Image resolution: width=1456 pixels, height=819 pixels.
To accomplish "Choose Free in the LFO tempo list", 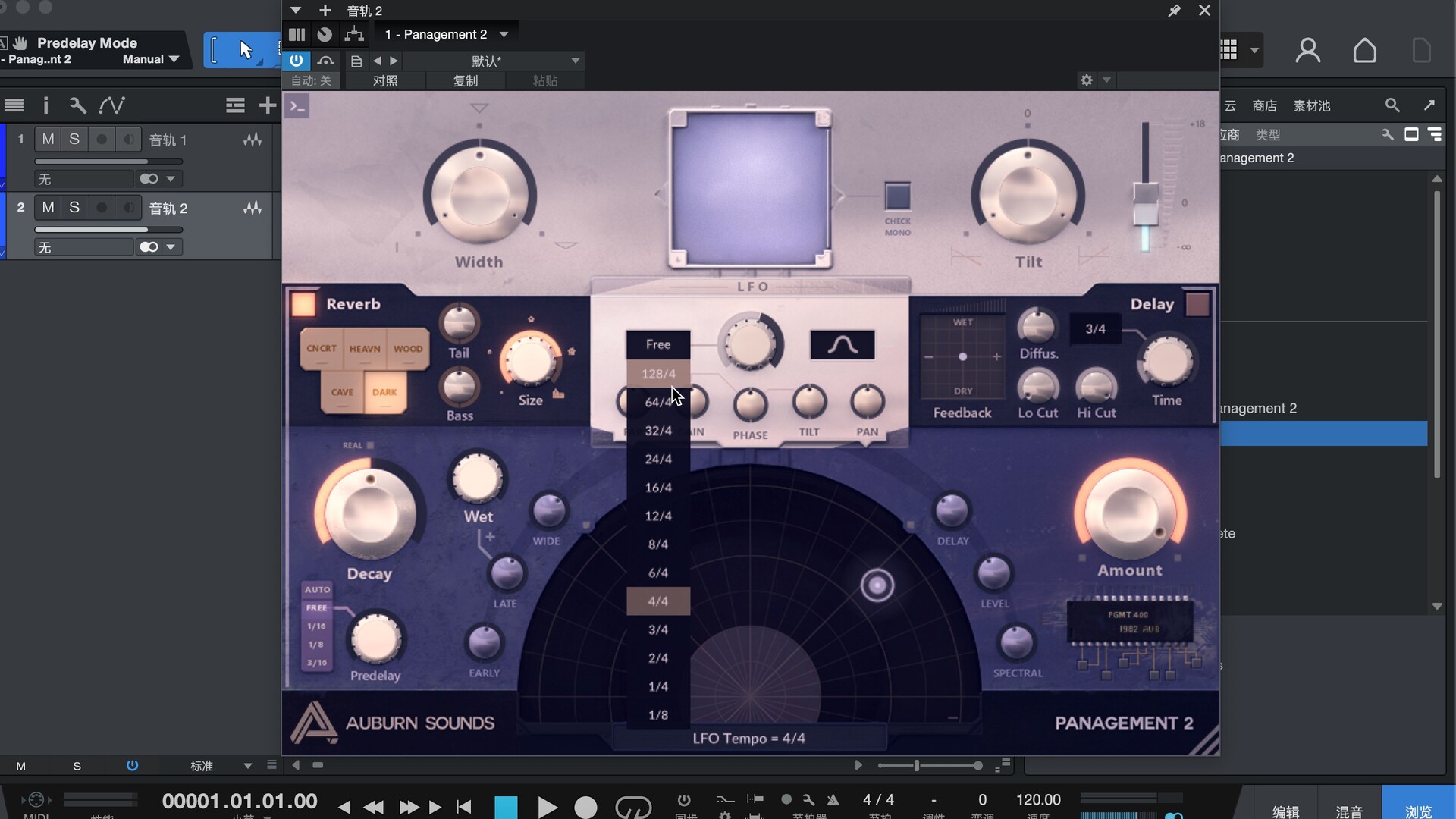I will [658, 344].
